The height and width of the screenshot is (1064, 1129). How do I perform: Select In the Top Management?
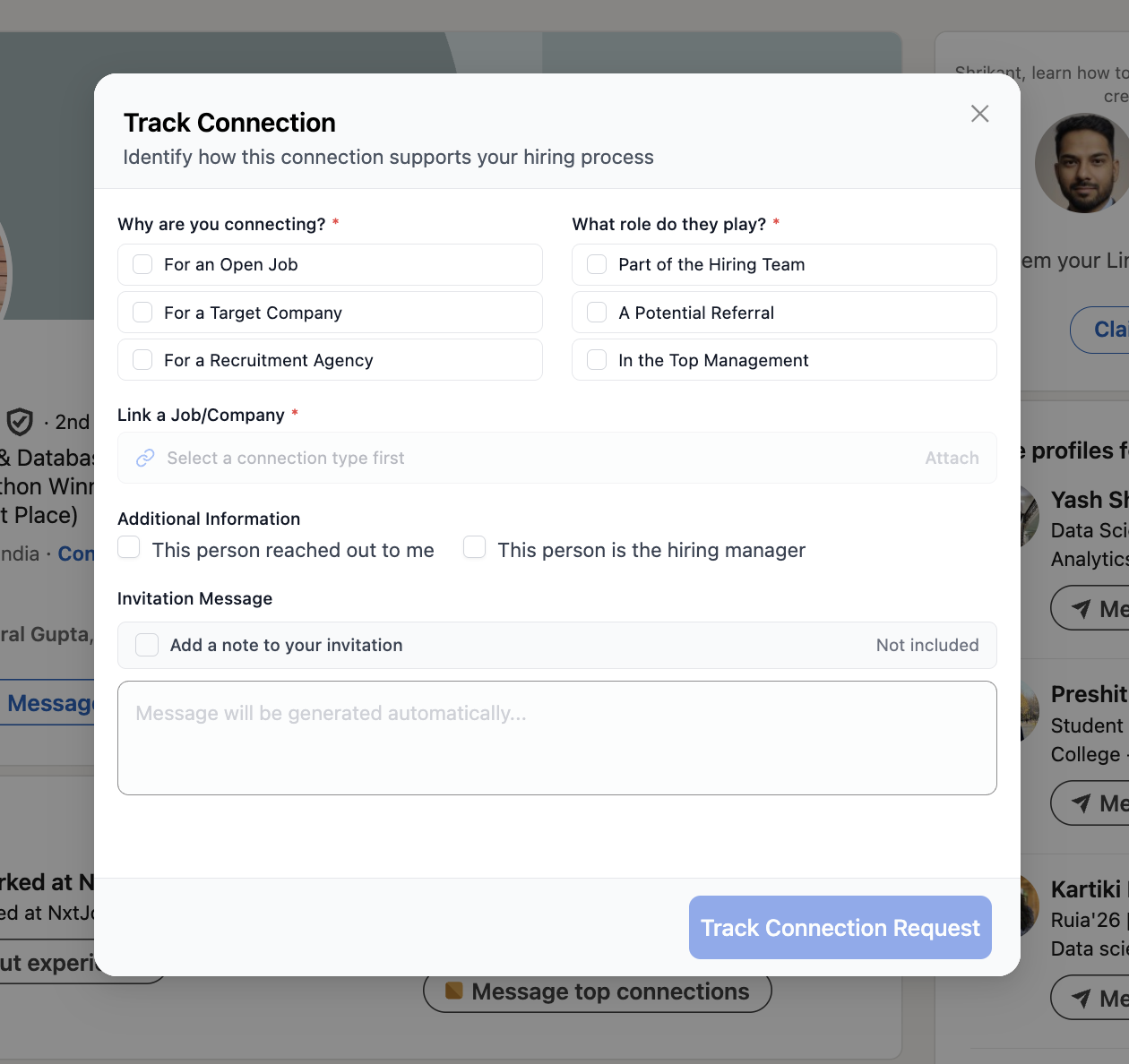click(596, 359)
